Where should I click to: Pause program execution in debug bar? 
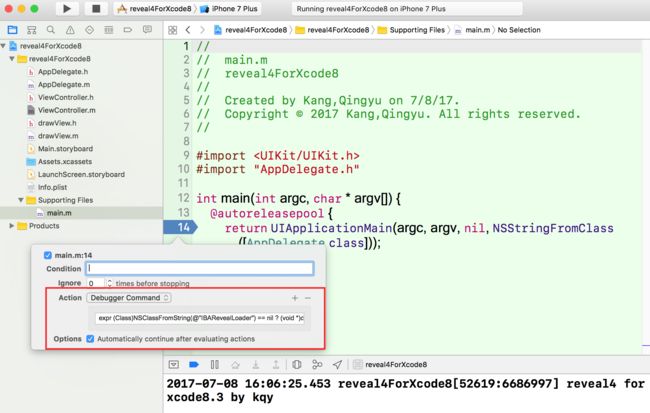(x=214, y=364)
